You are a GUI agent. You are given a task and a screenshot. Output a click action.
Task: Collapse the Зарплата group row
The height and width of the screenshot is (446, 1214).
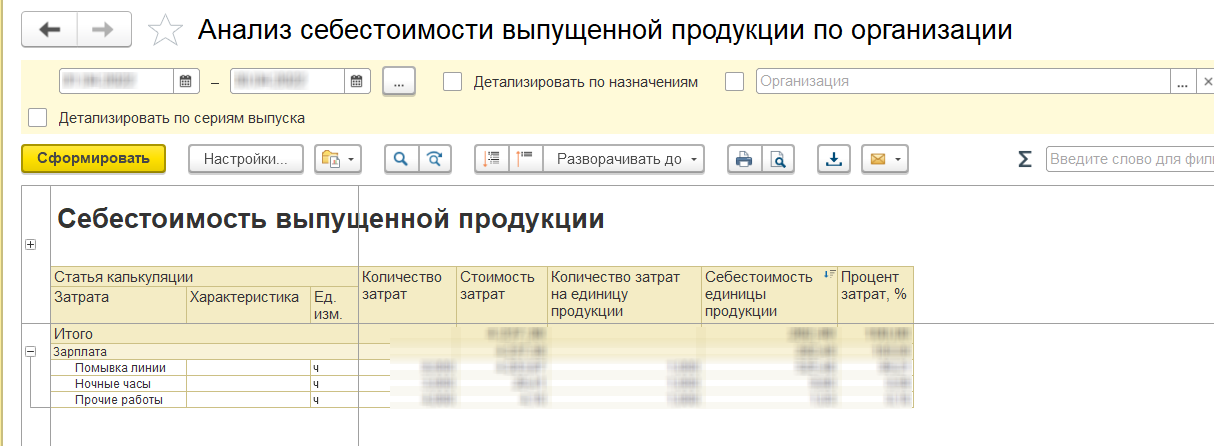tap(30, 352)
